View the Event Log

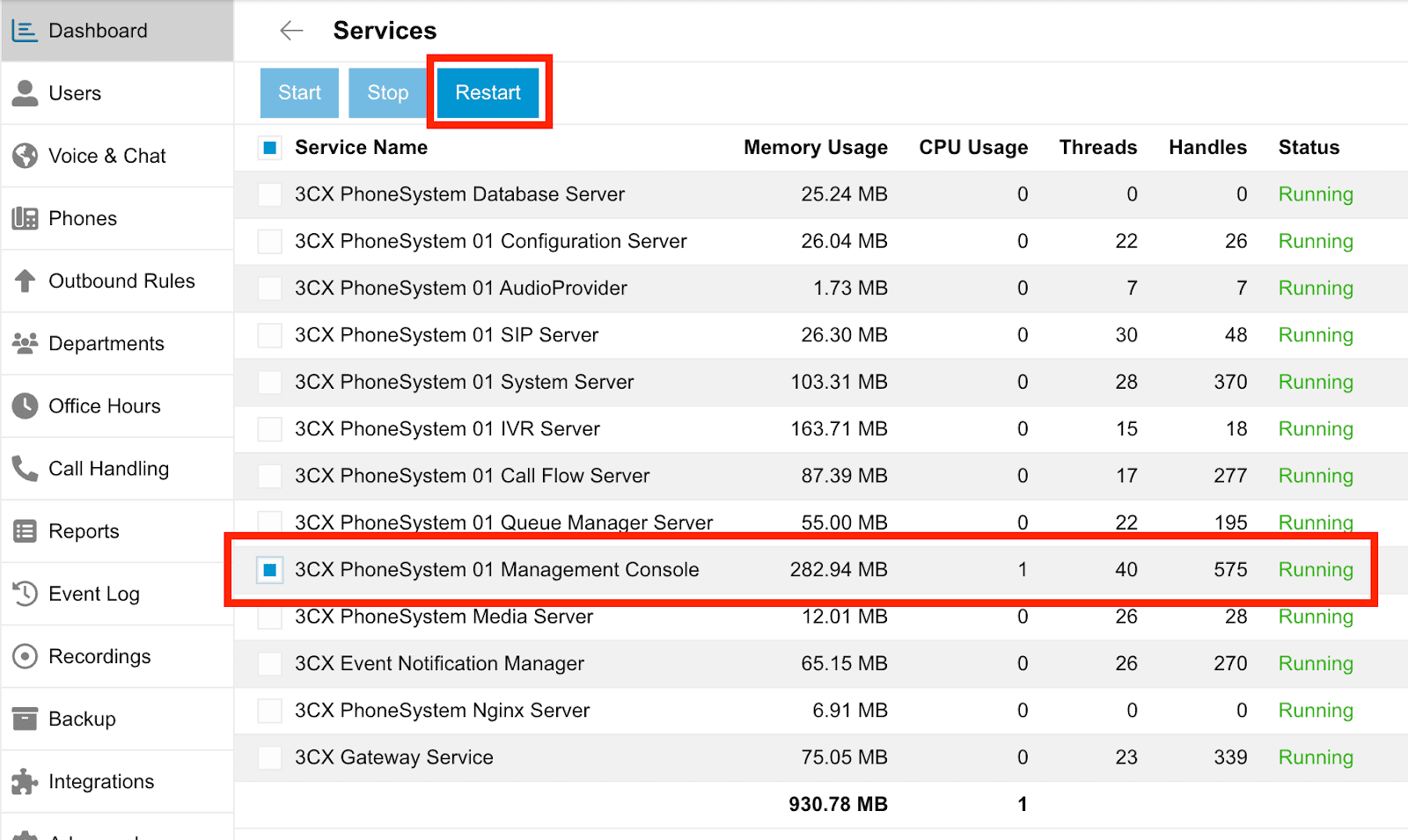click(x=93, y=593)
